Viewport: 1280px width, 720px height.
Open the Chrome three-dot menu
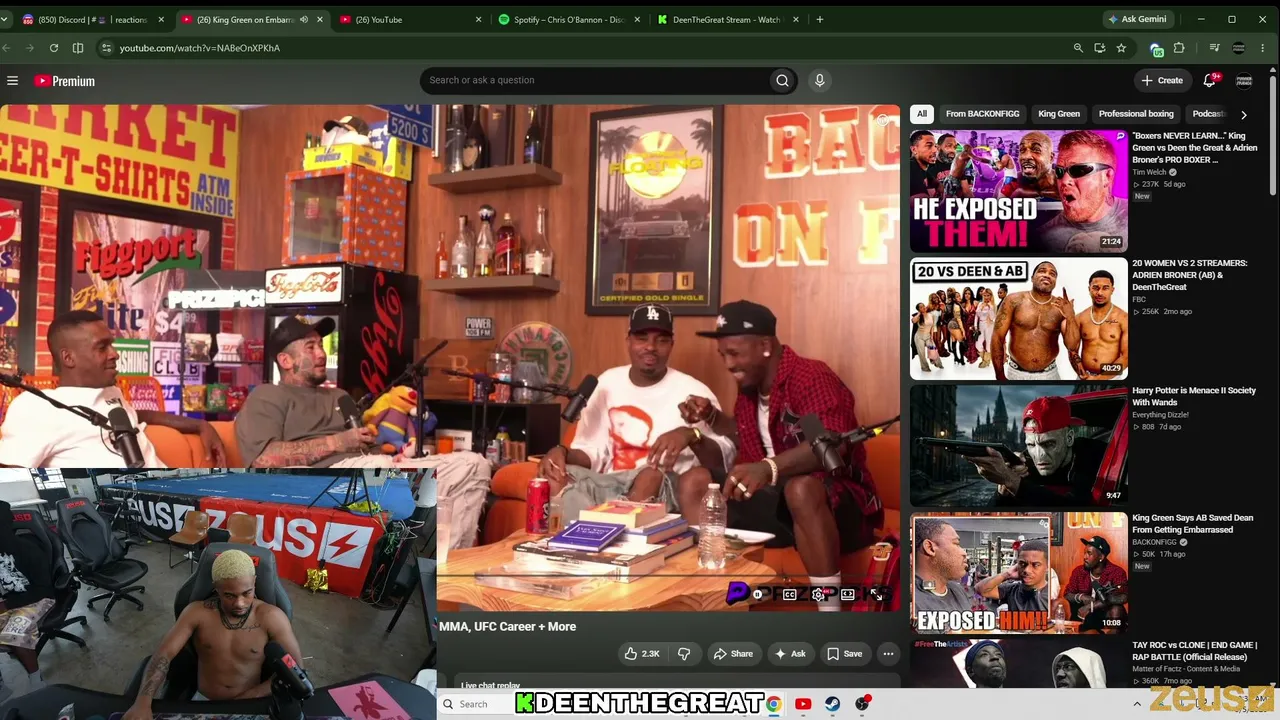pyautogui.click(x=1265, y=48)
